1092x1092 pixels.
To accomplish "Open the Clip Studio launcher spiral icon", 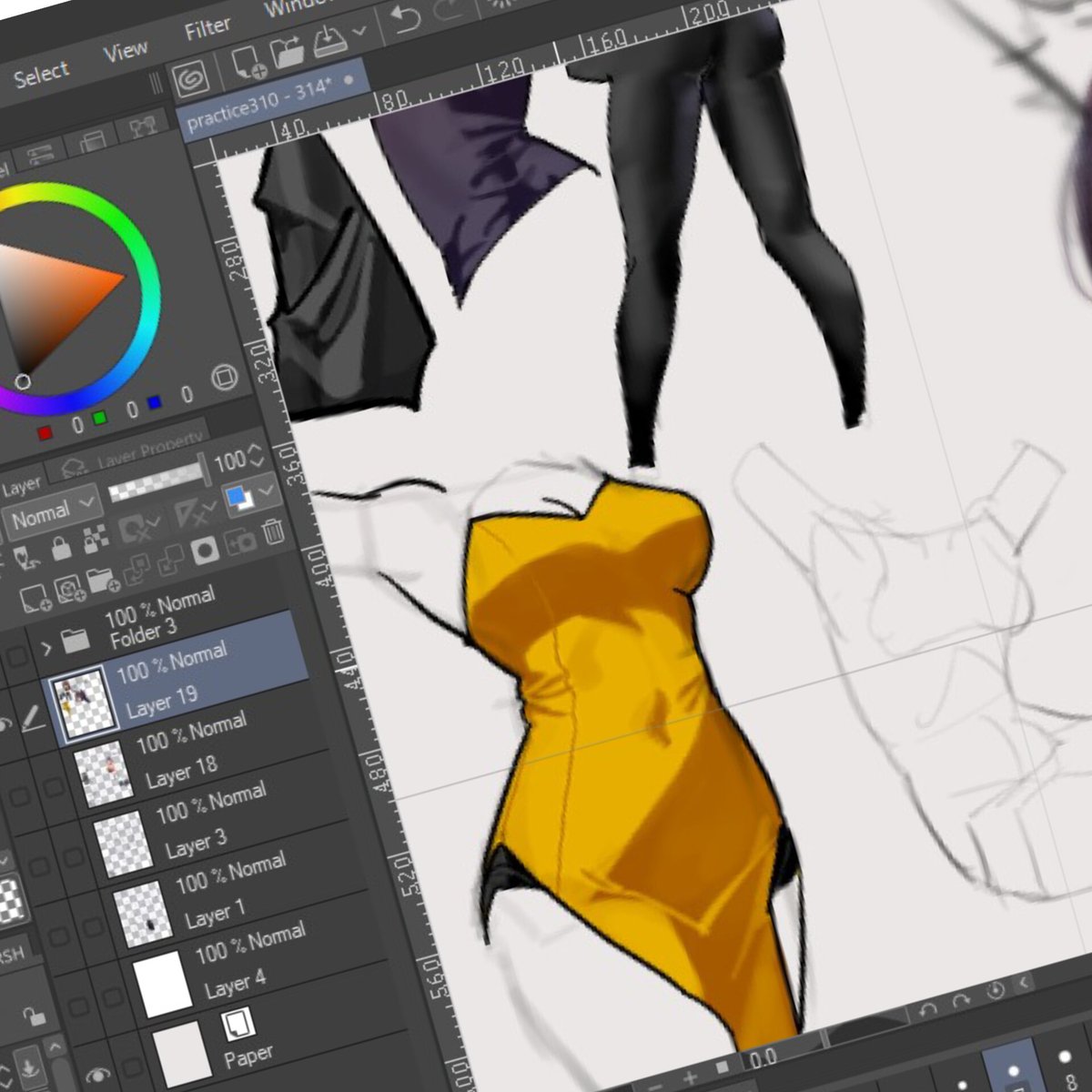I will click(x=192, y=78).
